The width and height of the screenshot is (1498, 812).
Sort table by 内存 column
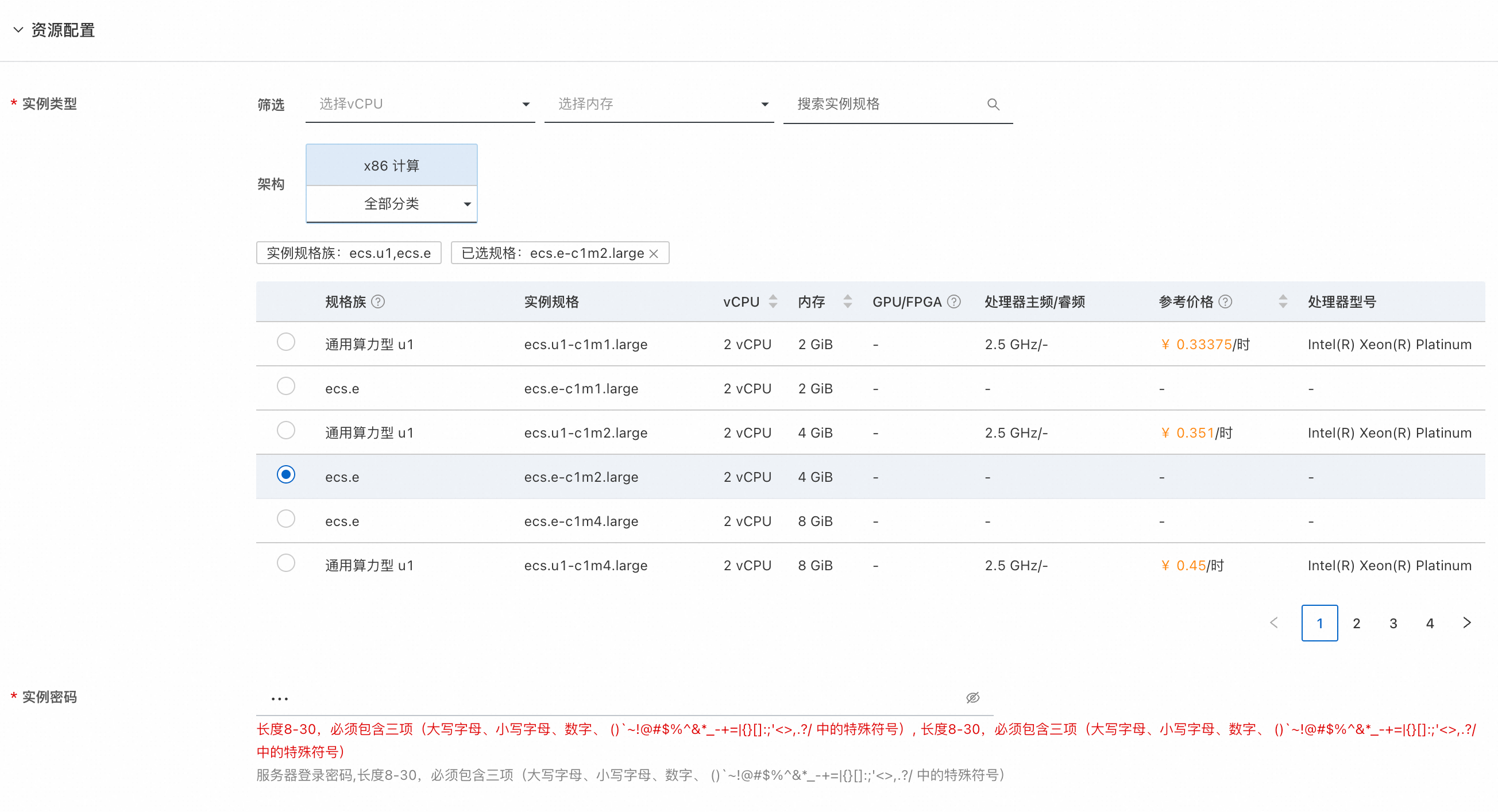click(x=847, y=301)
